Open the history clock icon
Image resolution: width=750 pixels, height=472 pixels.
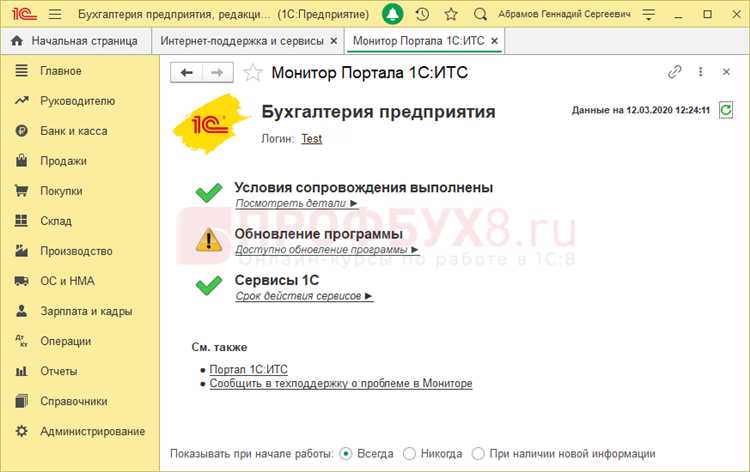click(x=422, y=14)
